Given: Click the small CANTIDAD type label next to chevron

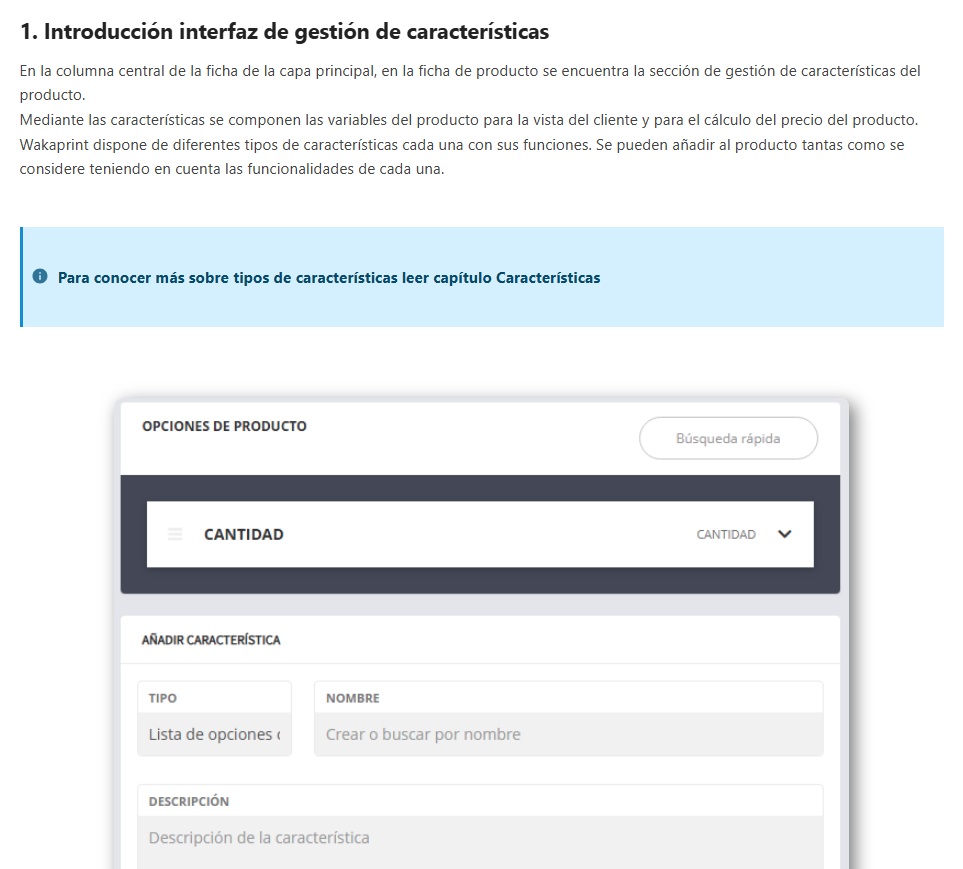Looking at the screenshot, I should pos(726,535).
